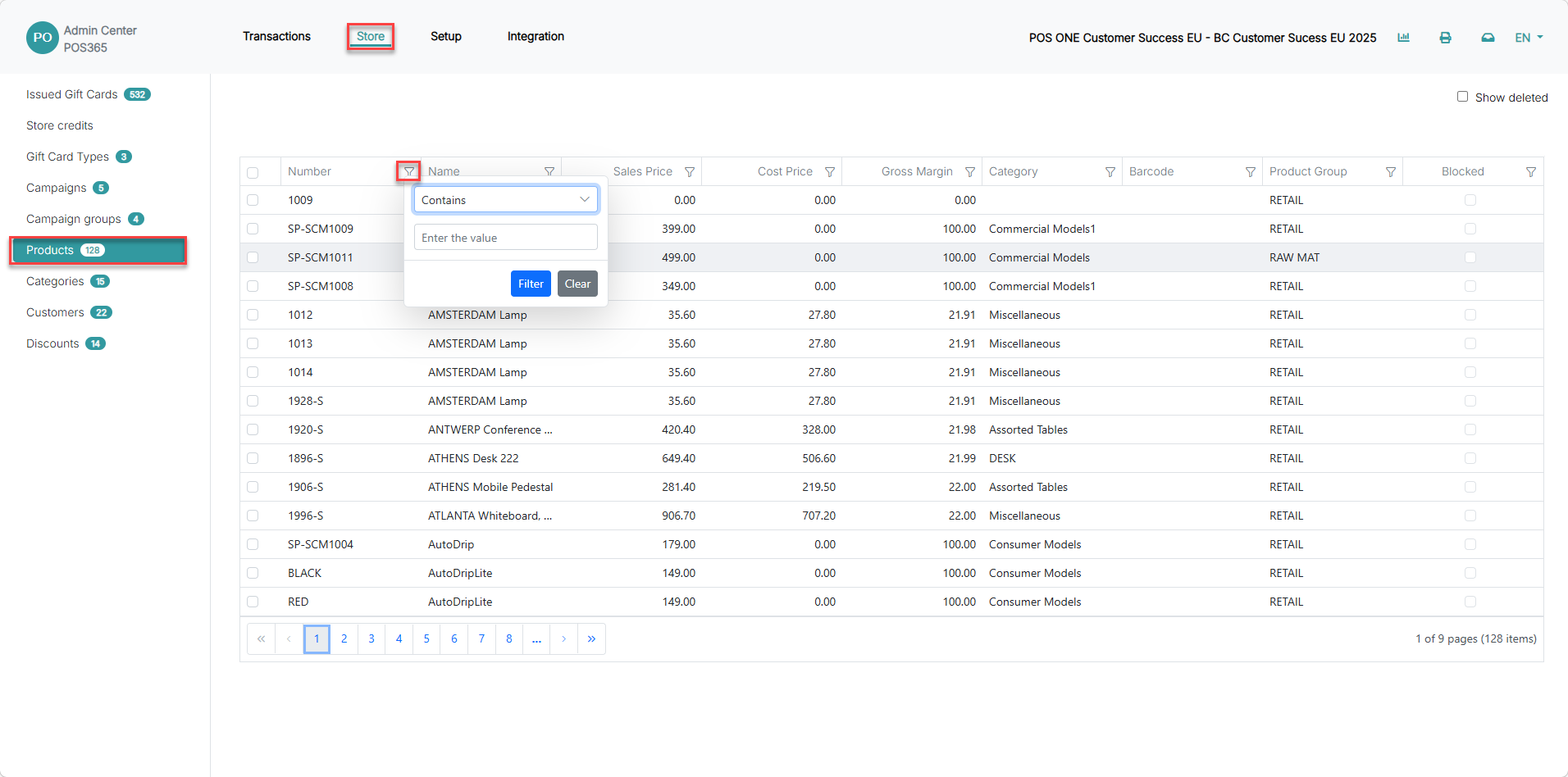Open the Store menu
Screen dimensions: 1568x777
pyautogui.click(x=371, y=36)
